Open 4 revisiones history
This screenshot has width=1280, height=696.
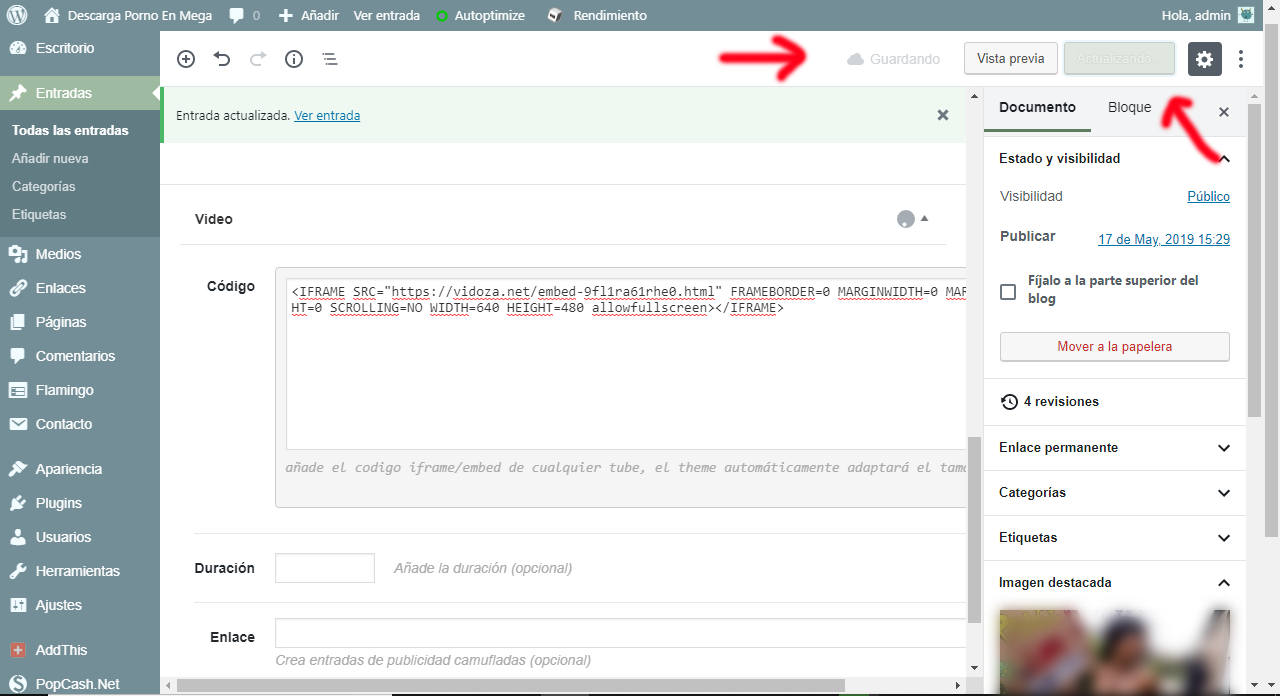(1050, 402)
